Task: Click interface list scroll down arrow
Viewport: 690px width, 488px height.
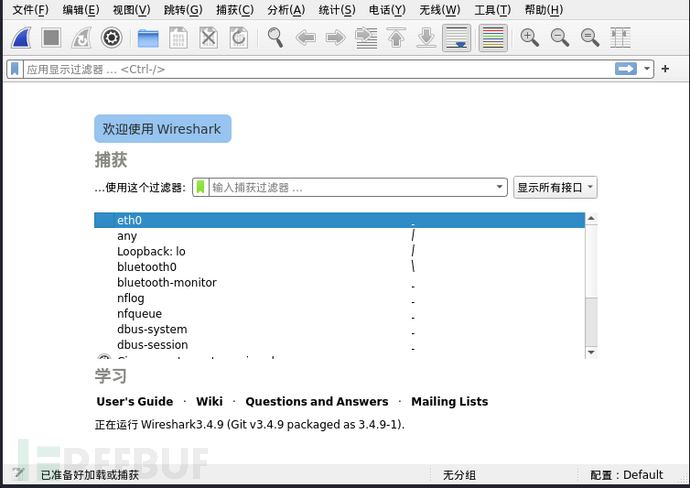Action: point(591,352)
